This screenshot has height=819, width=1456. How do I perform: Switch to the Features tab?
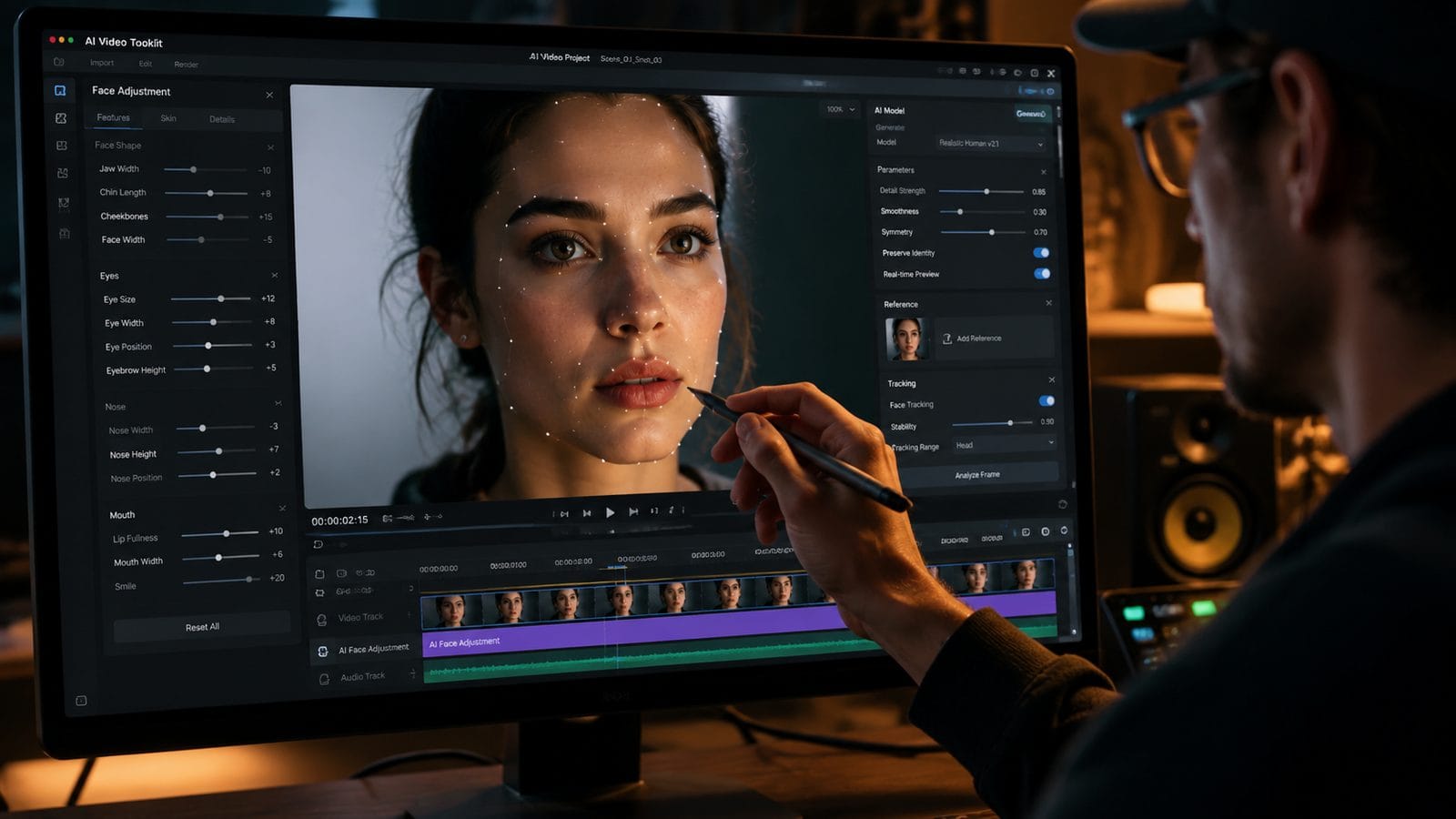[x=113, y=117]
